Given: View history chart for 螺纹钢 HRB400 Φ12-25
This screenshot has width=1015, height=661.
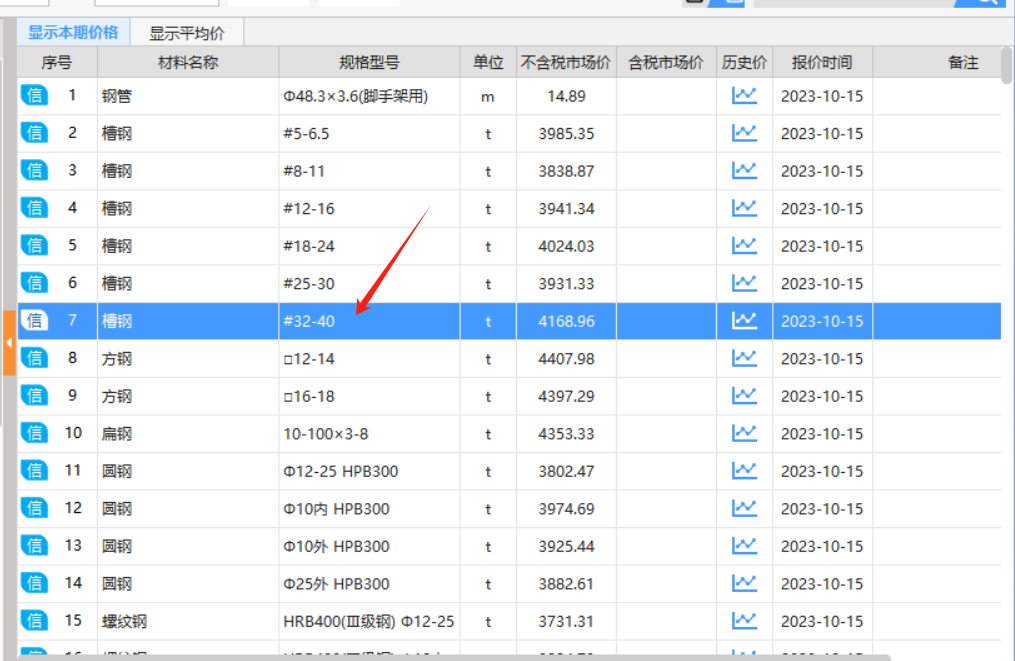Looking at the screenshot, I should point(744,622).
